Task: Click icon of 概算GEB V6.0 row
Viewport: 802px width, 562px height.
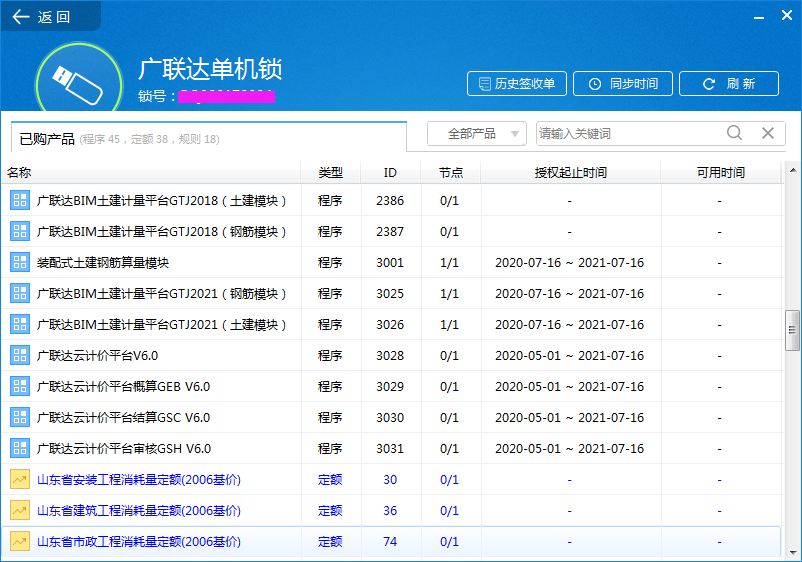Action: pos(20,387)
